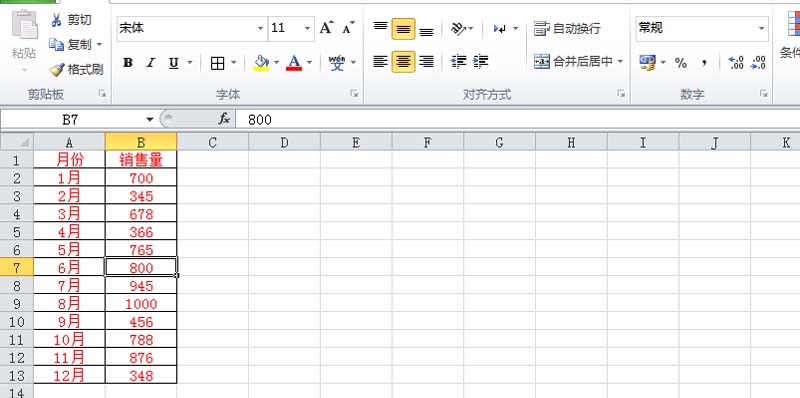Click accounting number format icon

647,63
